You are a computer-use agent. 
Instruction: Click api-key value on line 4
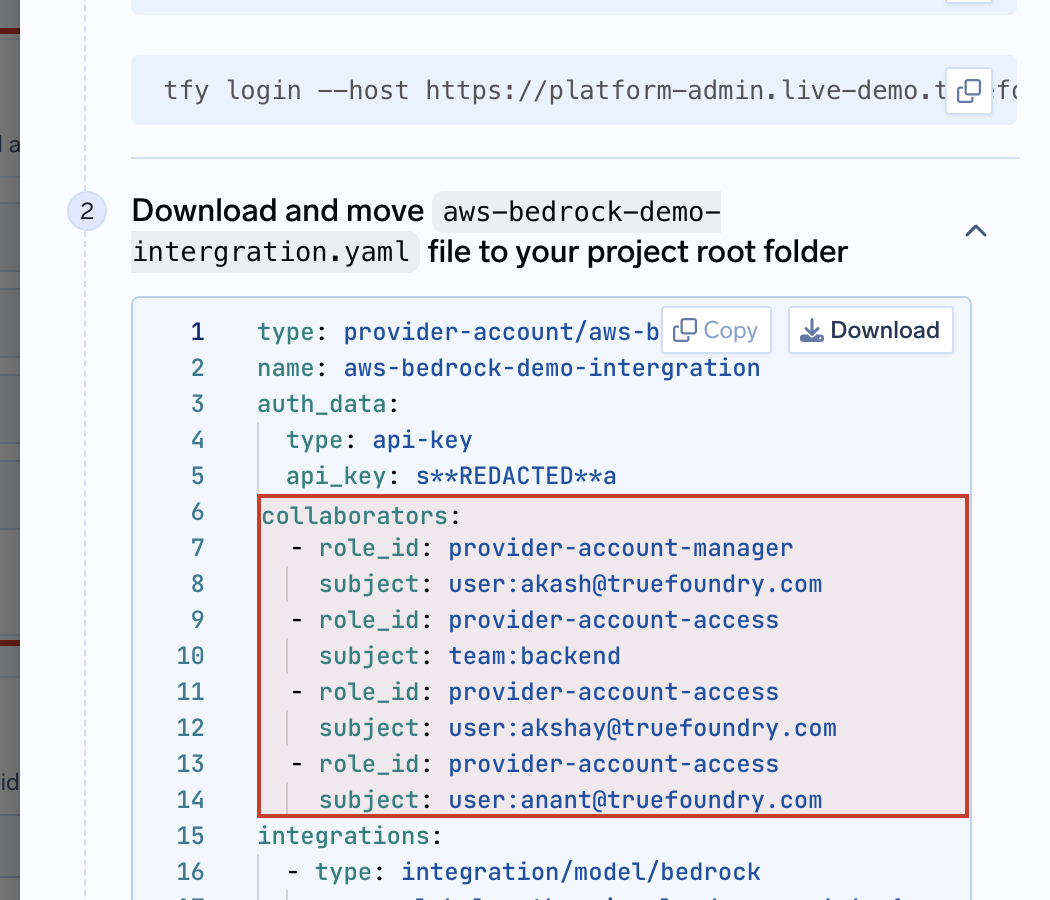pyautogui.click(x=422, y=440)
